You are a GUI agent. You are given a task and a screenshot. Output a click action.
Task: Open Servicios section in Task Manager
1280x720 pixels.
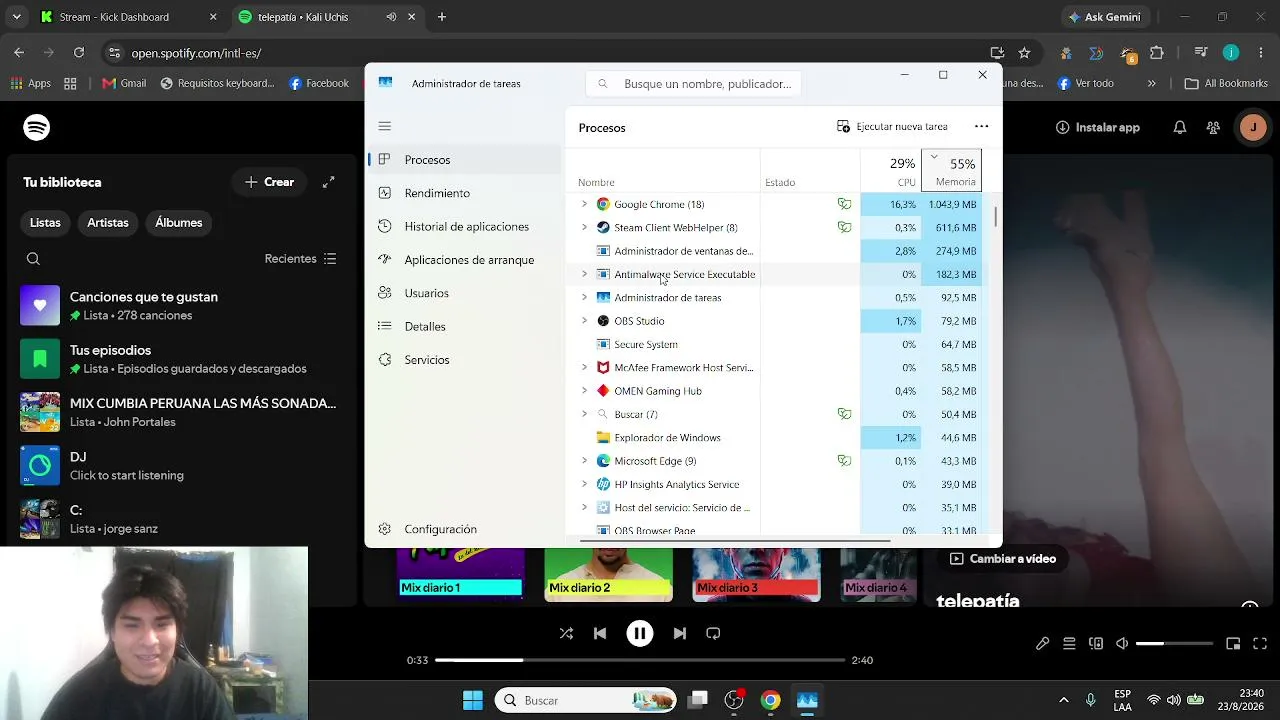coord(427,360)
